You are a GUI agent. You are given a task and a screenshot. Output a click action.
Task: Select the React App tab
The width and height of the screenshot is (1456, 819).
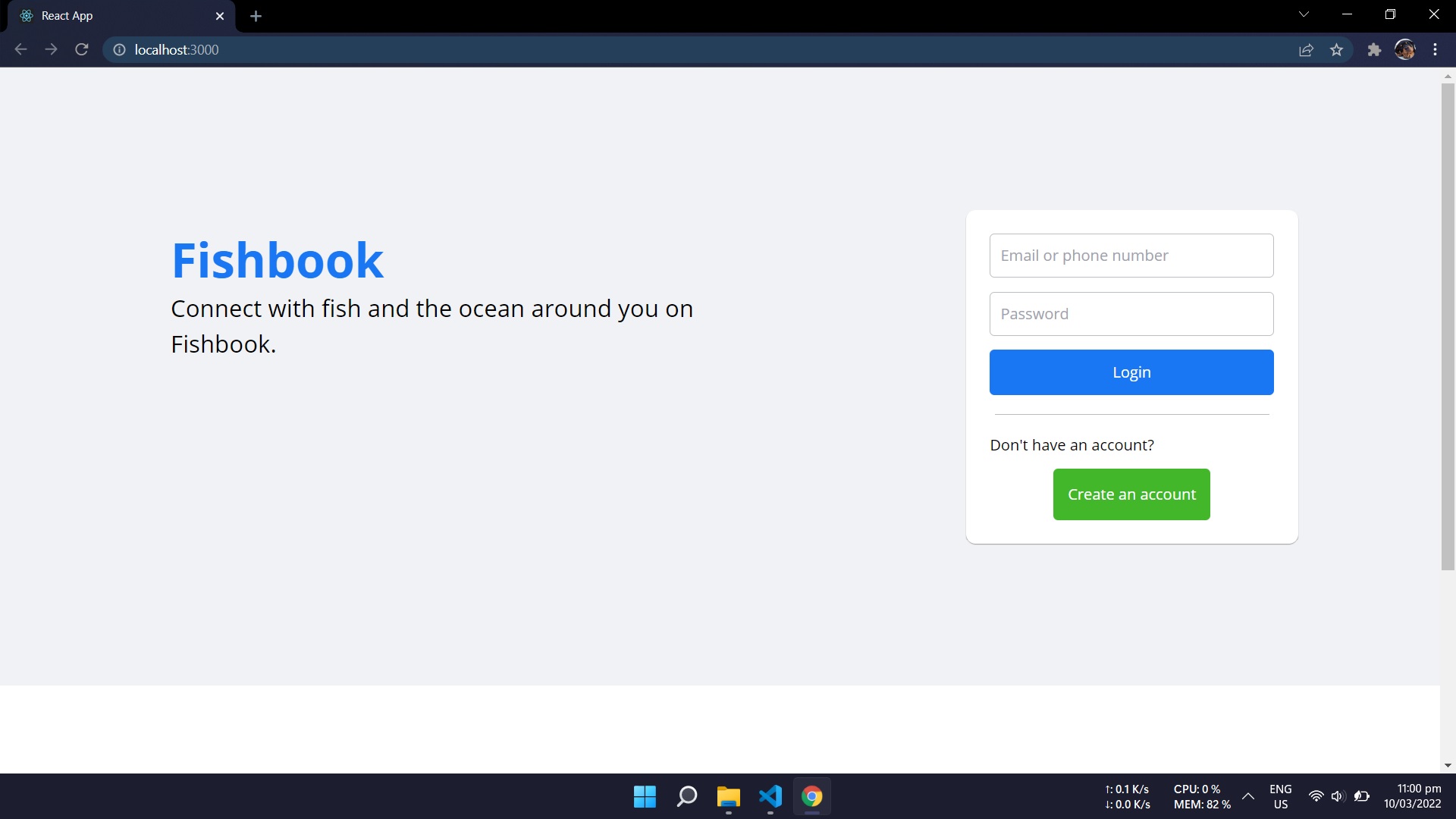click(121, 16)
